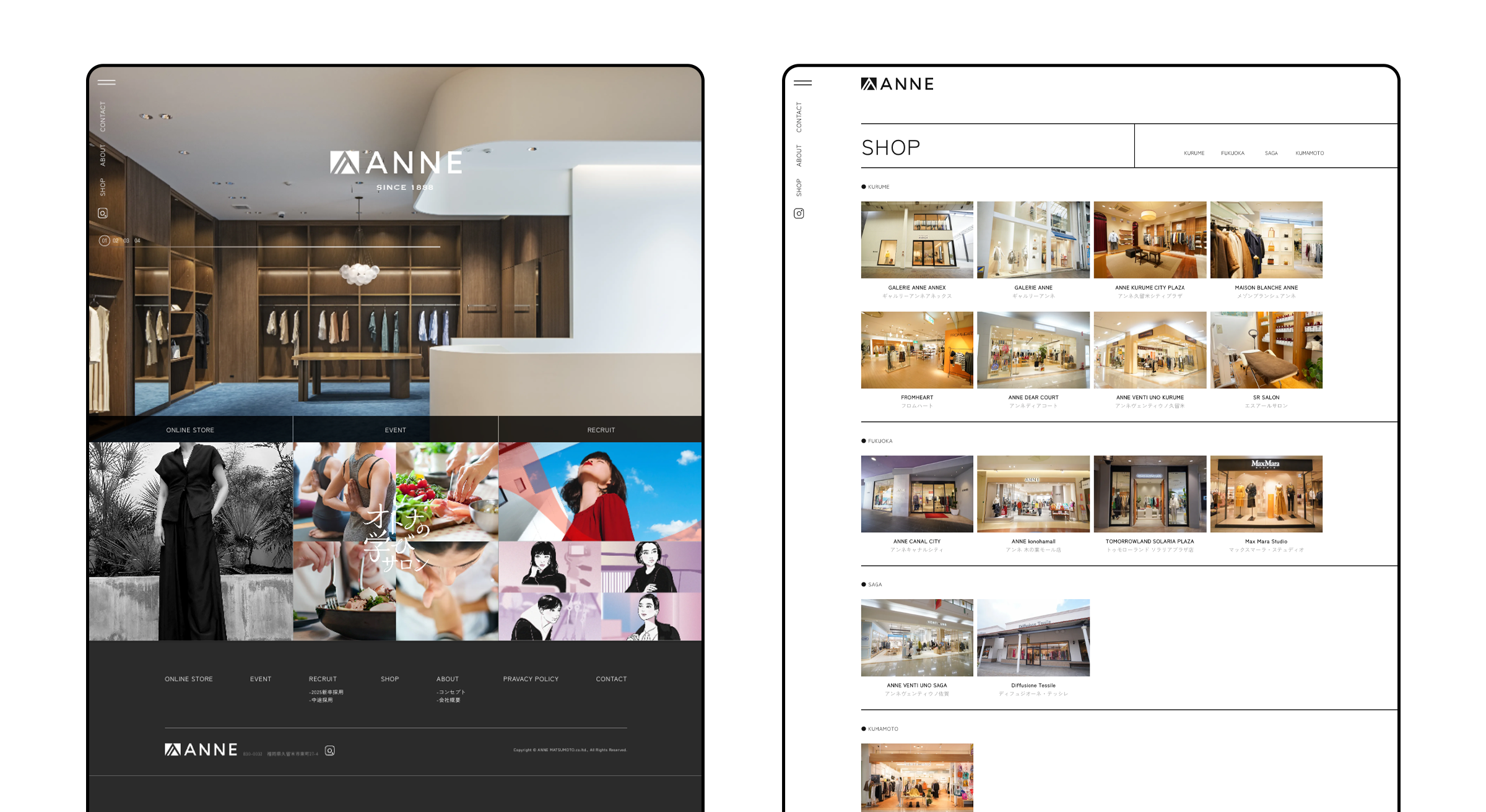Click Instagram icon in the SHOP page sidebar

[799, 214]
